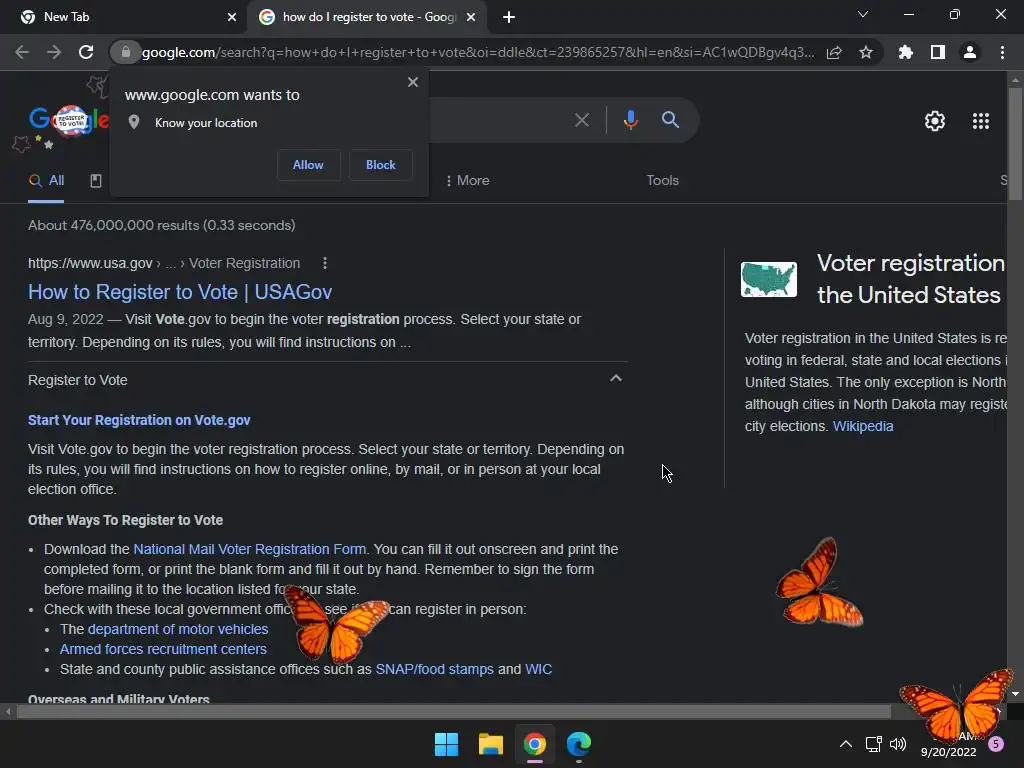Open the Extensions puzzle icon
This screenshot has height=768, width=1024.
tap(905, 52)
